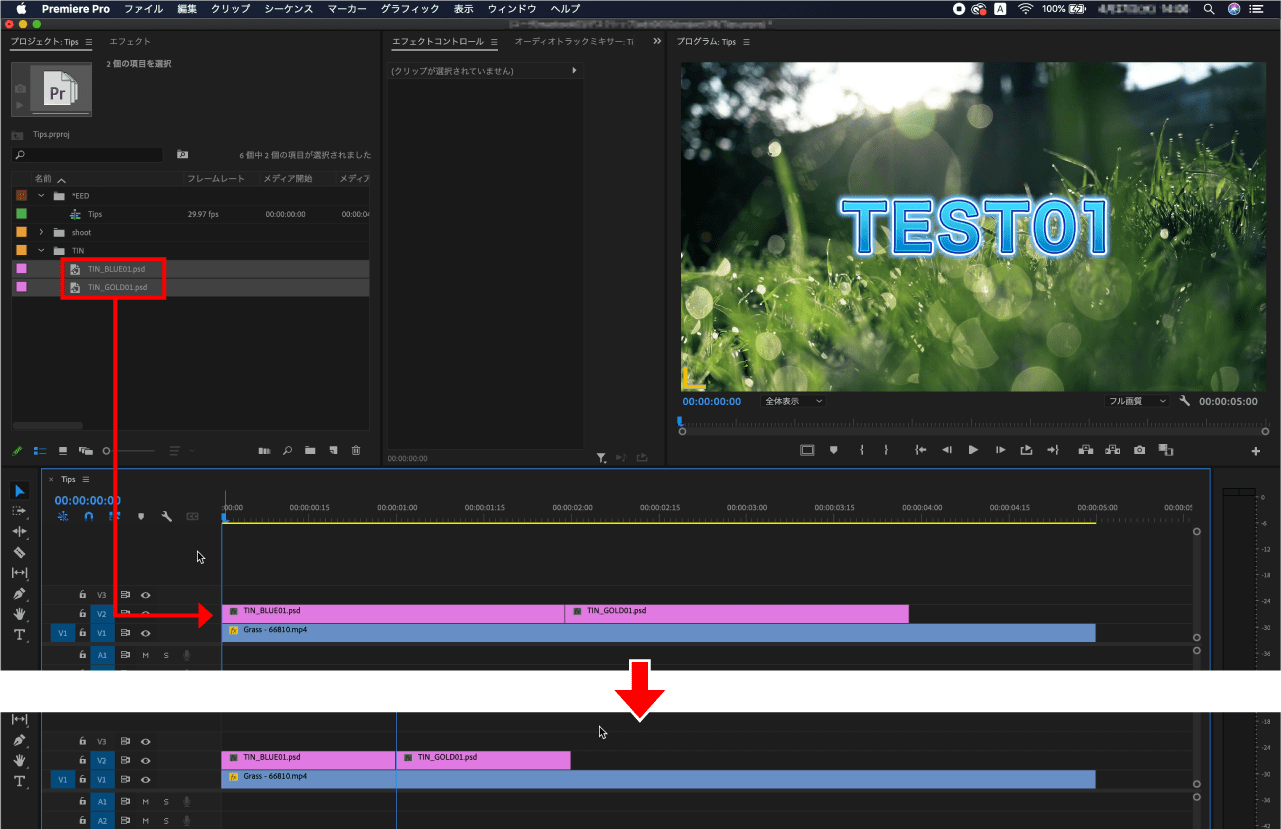Switch project panel to Icon View

[x=63, y=451]
